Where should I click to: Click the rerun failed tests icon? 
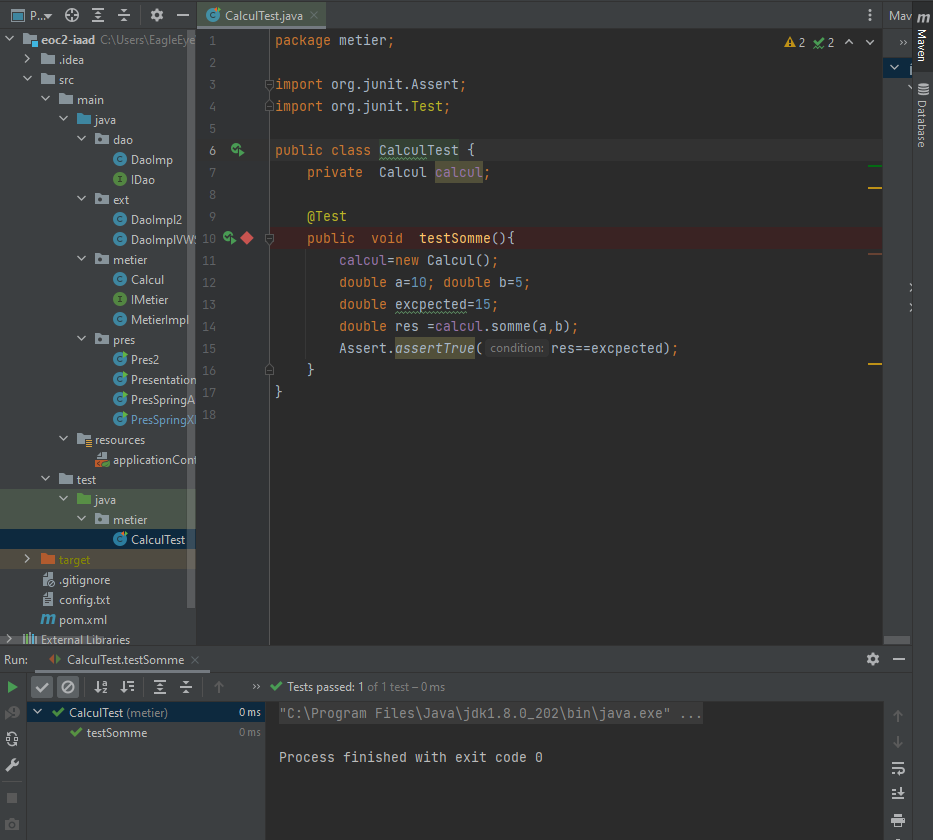point(10,712)
